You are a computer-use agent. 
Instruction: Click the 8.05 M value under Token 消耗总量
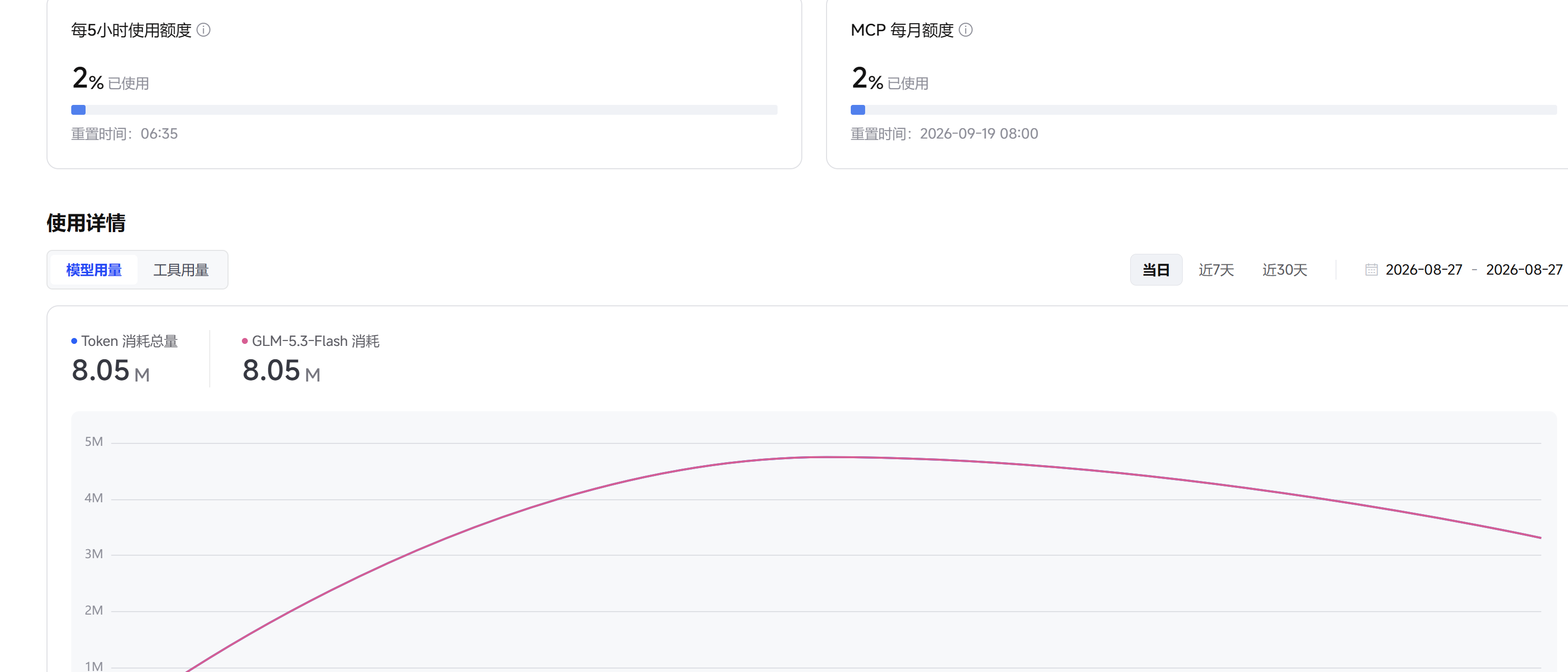click(x=110, y=370)
